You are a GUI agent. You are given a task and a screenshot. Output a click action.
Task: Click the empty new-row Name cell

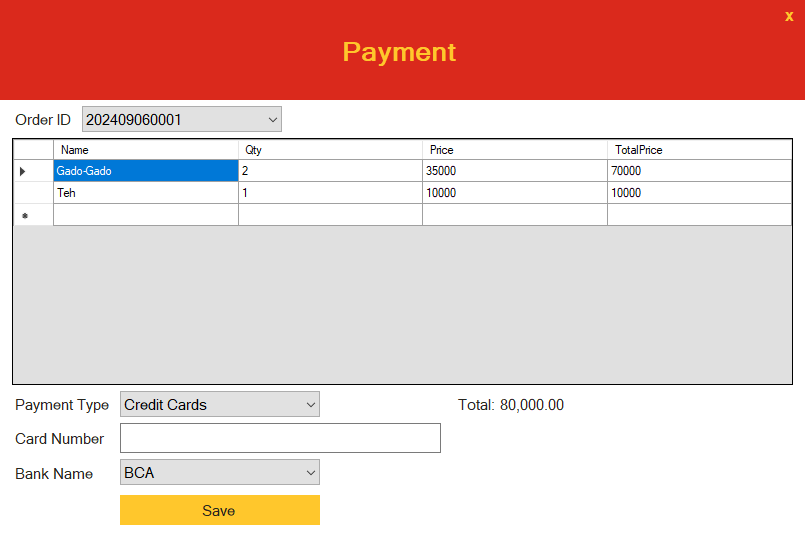point(146,215)
